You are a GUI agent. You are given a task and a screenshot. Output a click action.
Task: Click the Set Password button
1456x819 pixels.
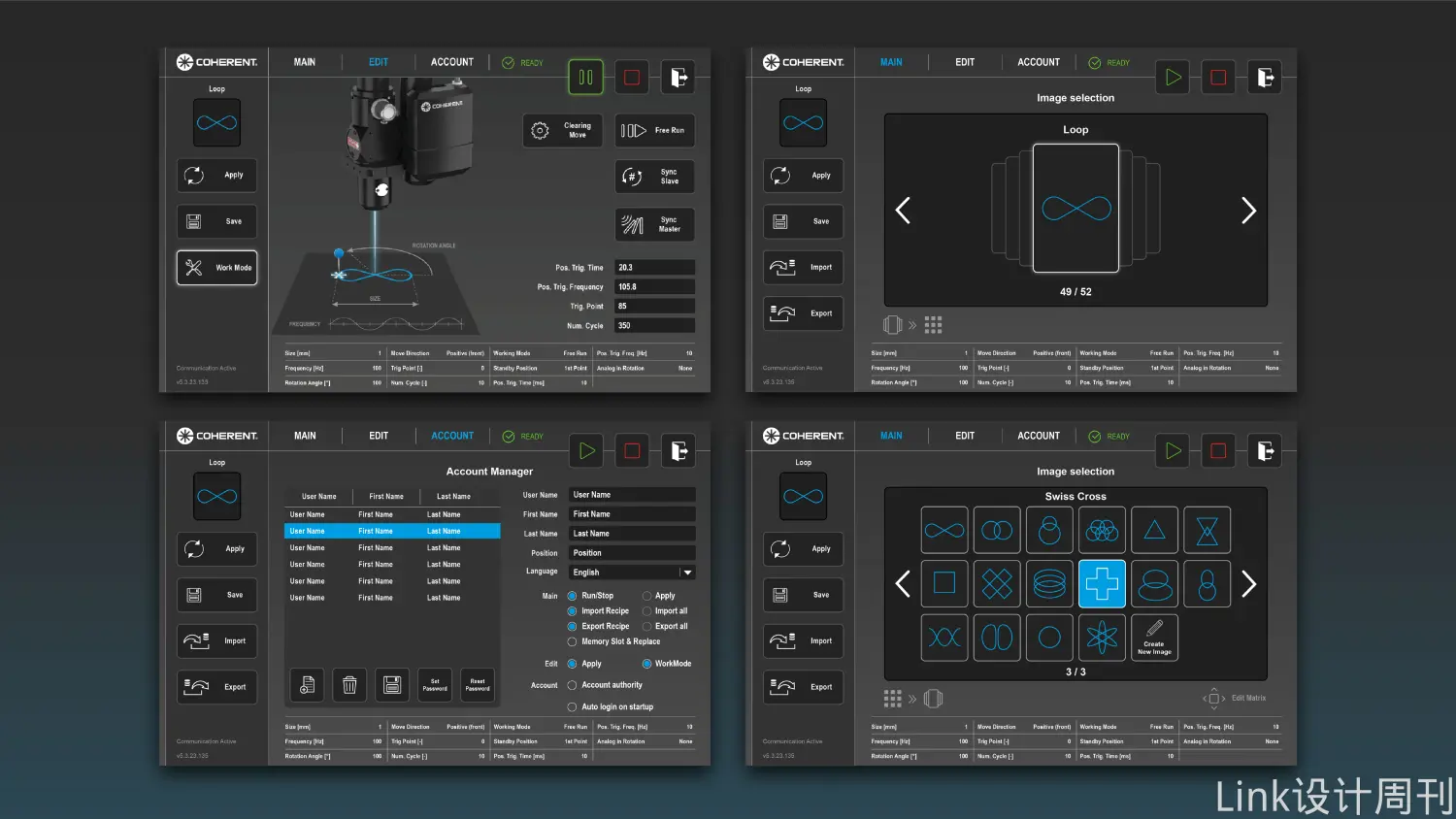tap(435, 685)
